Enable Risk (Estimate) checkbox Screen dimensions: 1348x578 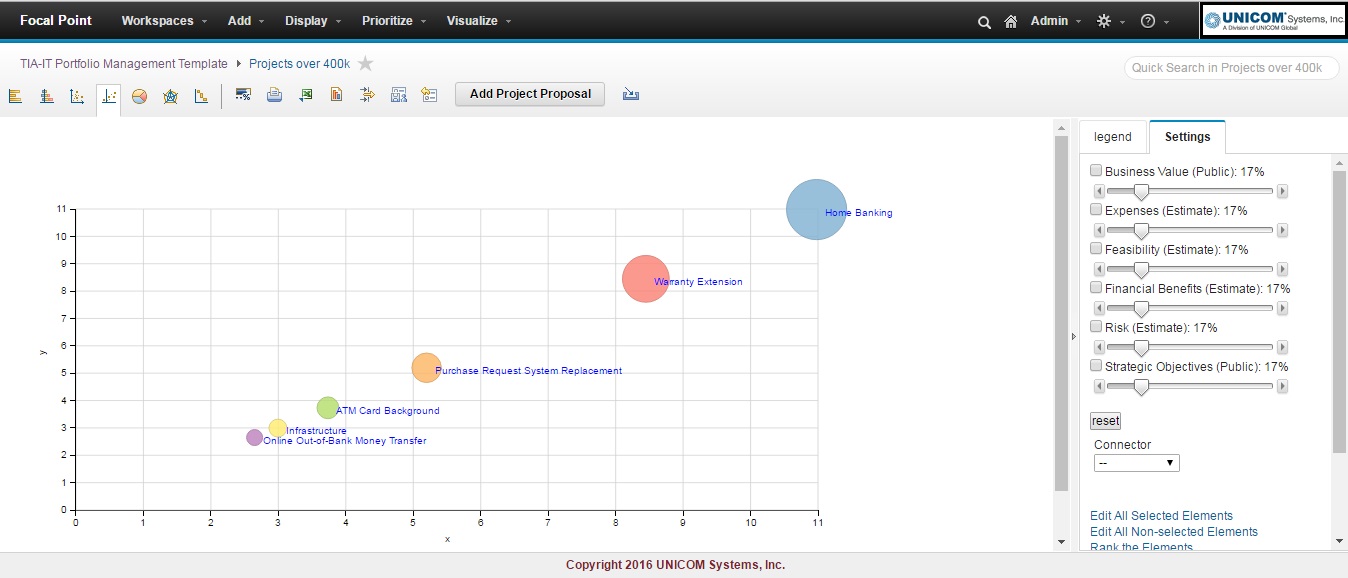click(1096, 327)
